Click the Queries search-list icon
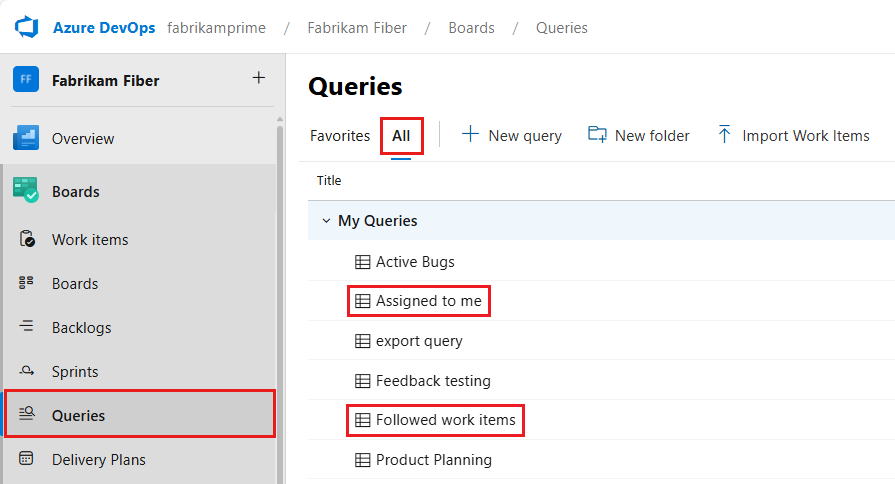 [x=27, y=413]
